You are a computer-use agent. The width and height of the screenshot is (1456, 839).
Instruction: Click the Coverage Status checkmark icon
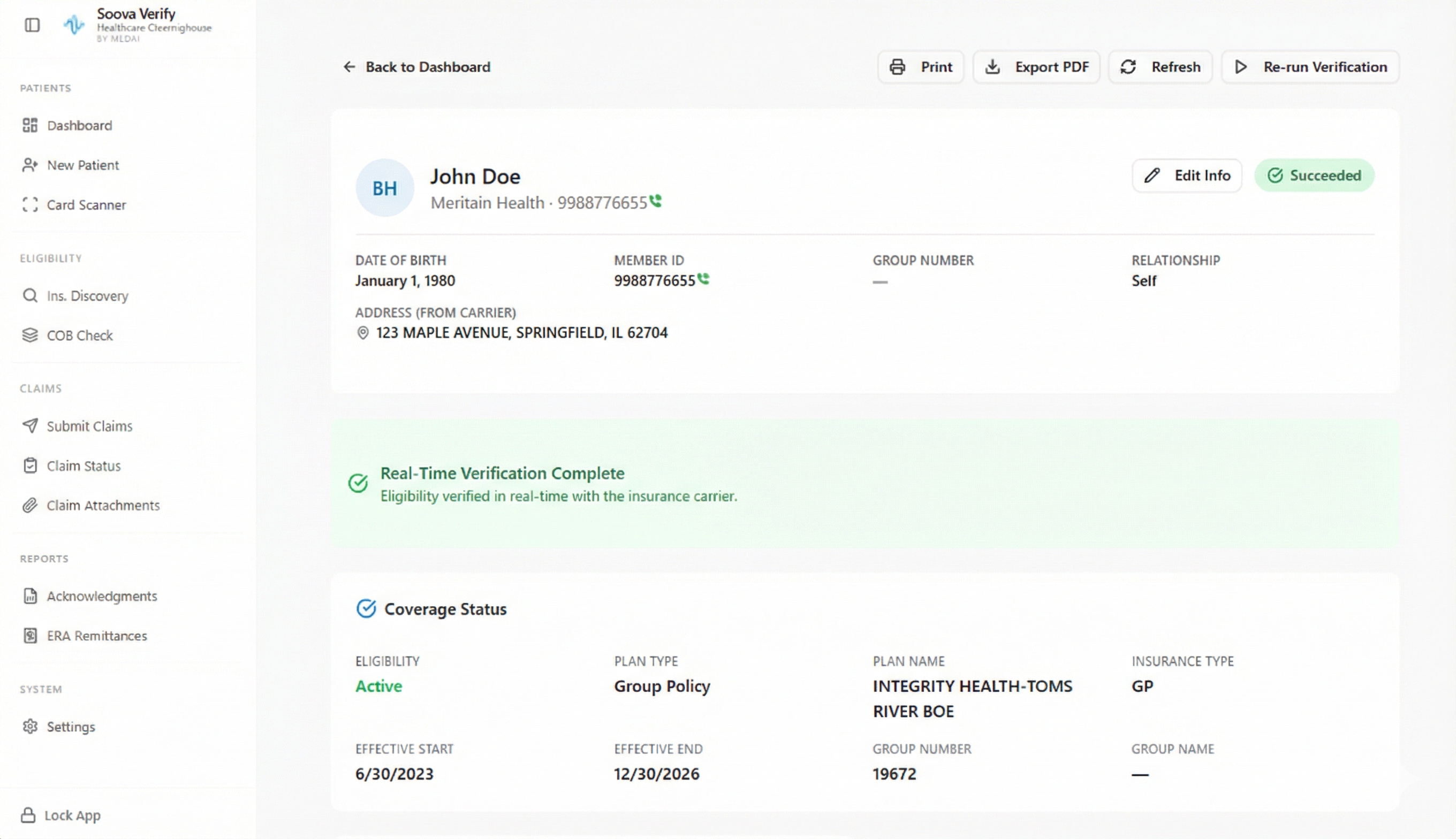coord(366,608)
